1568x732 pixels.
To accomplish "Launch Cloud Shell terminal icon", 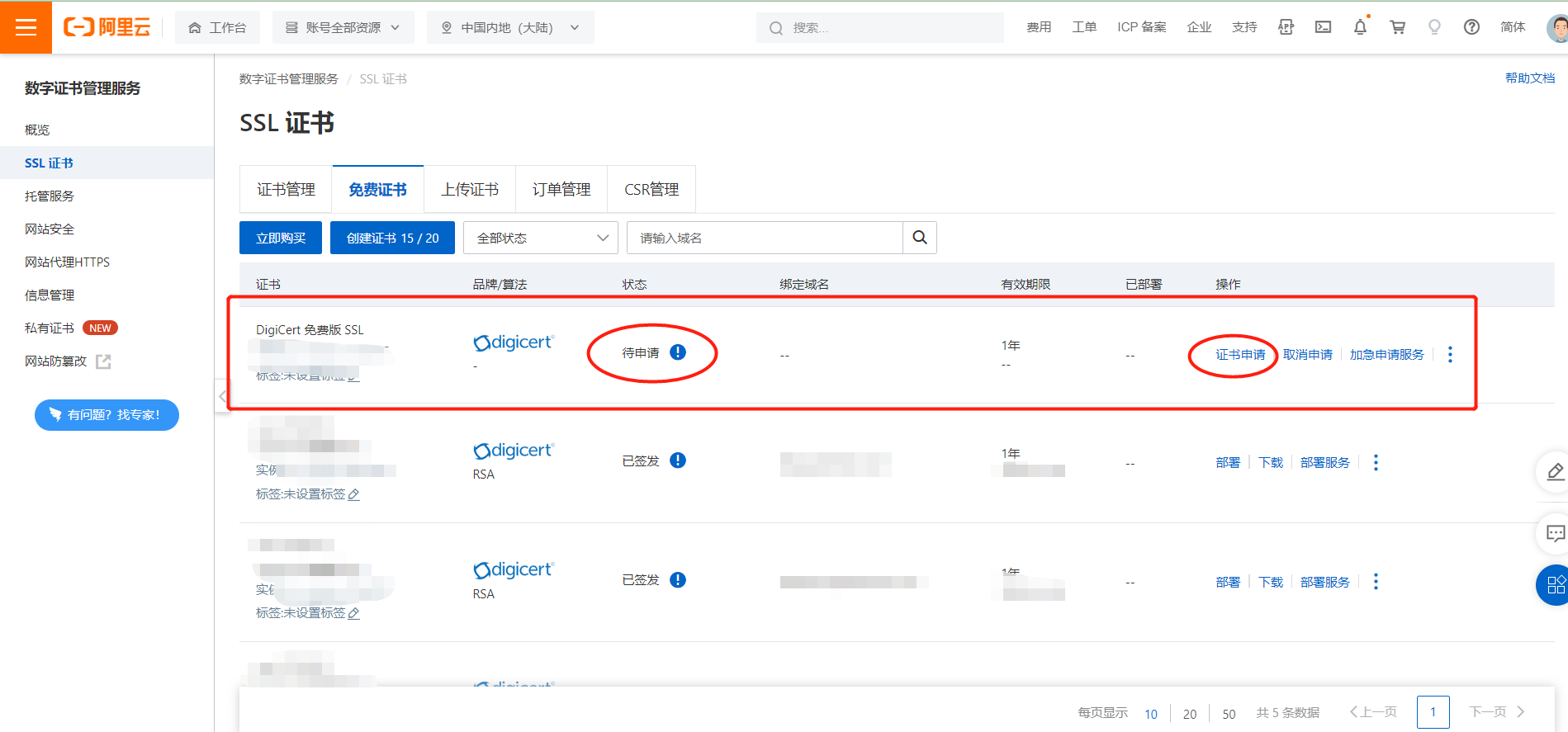I will pos(1323,27).
